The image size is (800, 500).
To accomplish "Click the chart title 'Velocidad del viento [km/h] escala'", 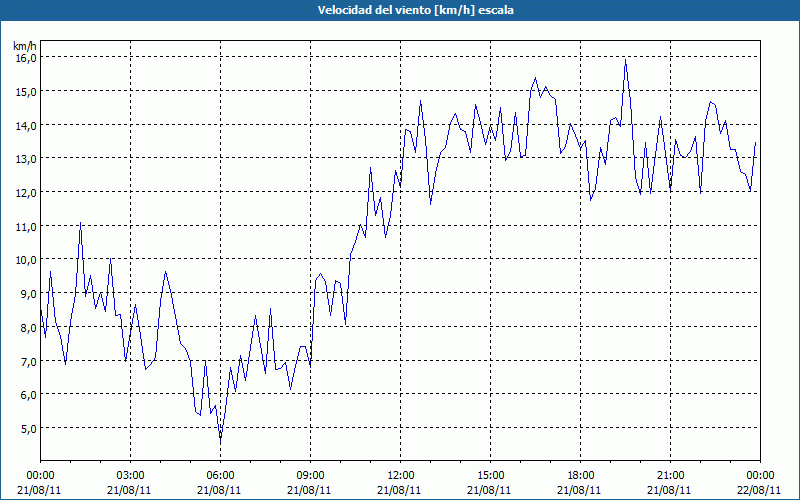I will [x=415, y=10].
